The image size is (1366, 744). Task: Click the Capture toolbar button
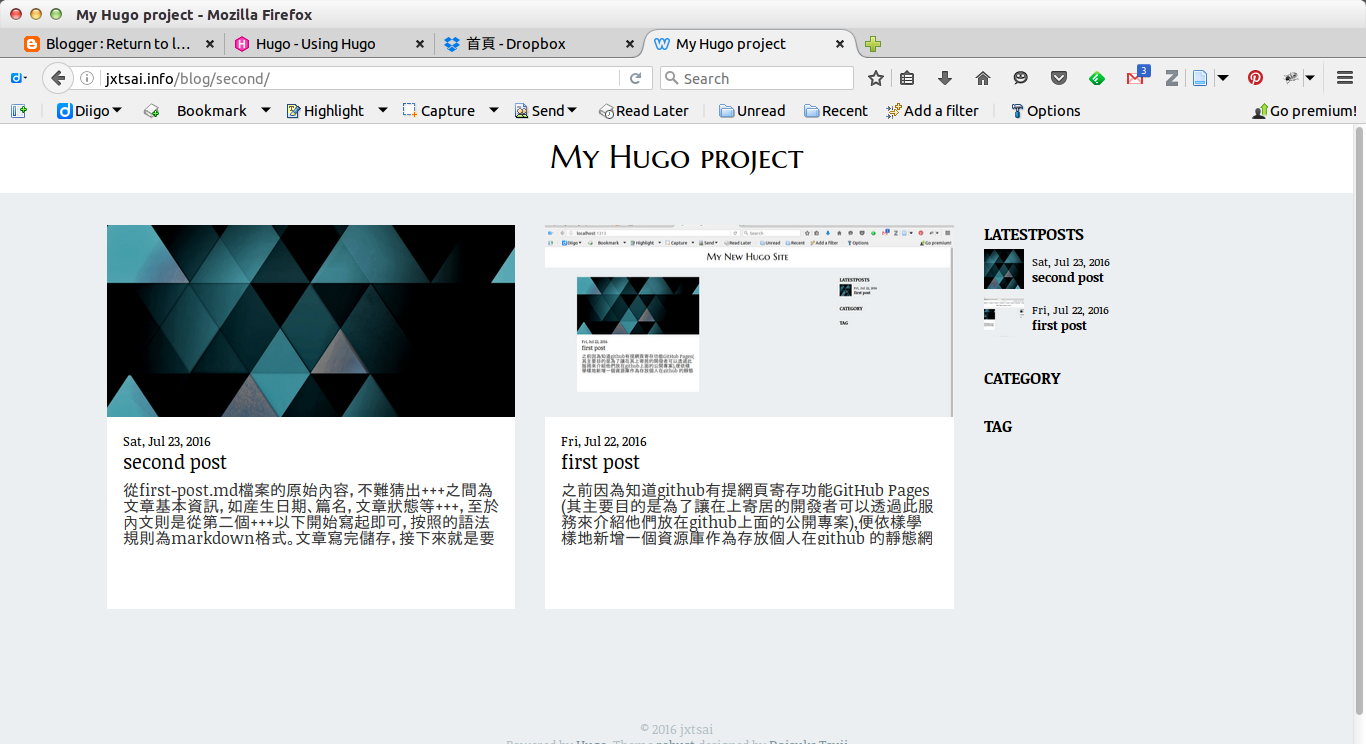[x=439, y=111]
